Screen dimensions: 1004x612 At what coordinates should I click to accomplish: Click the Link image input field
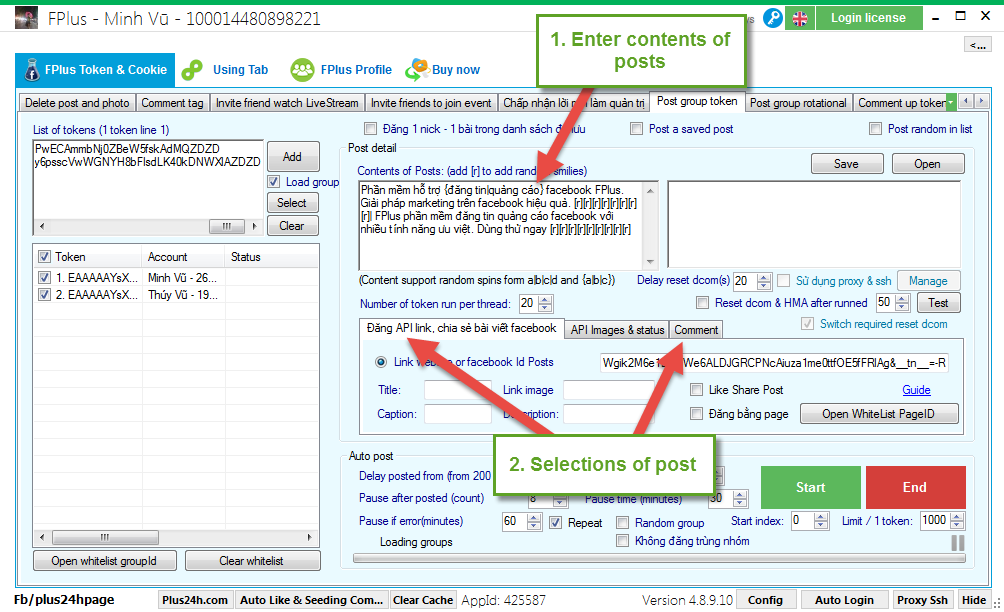(608, 390)
